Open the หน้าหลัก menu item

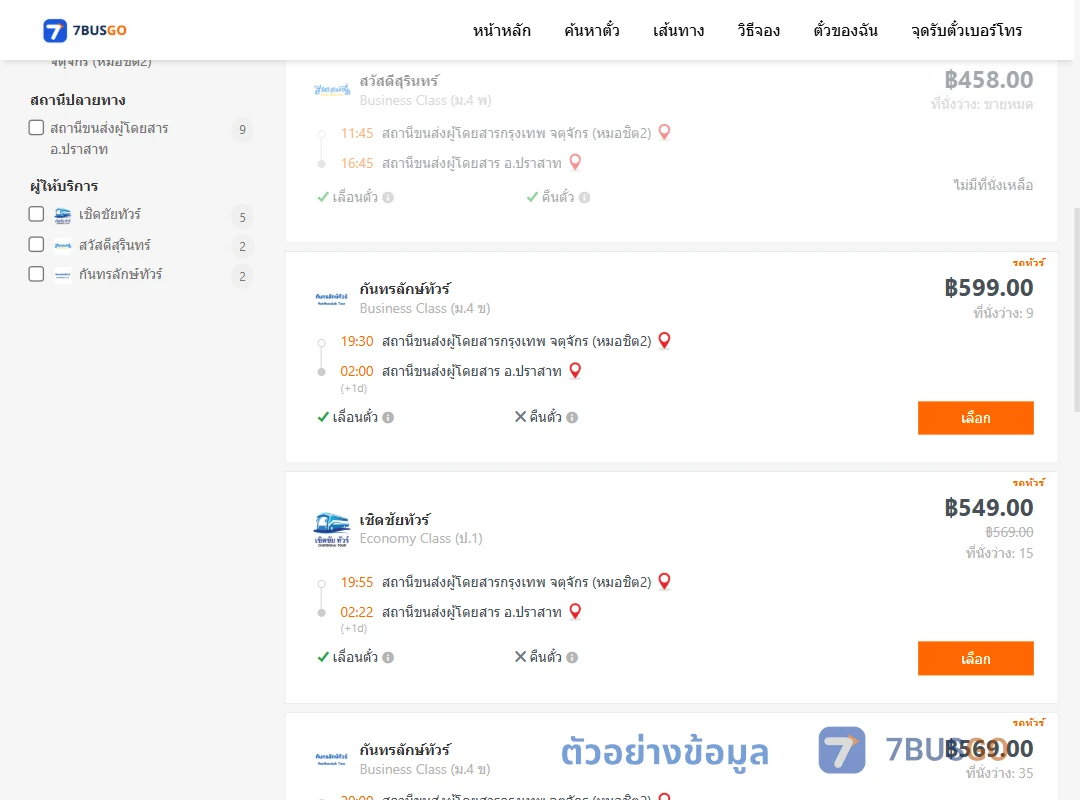click(x=501, y=30)
